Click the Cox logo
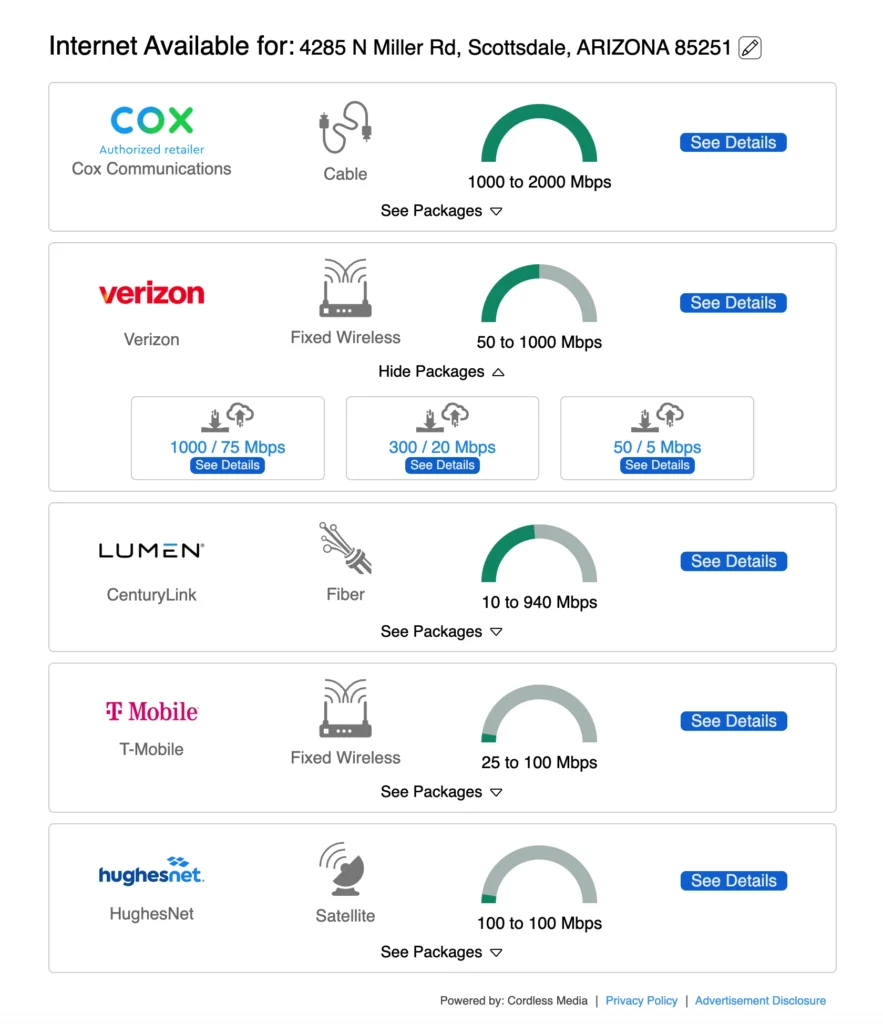 (x=152, y=121)
